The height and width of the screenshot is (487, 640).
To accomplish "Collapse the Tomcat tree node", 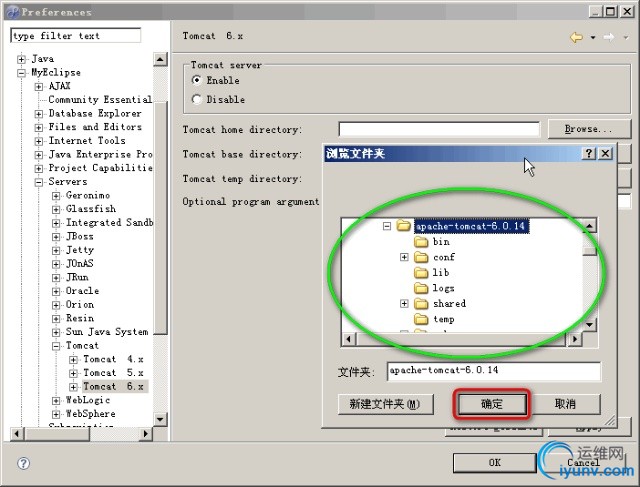I will [56, 346].
